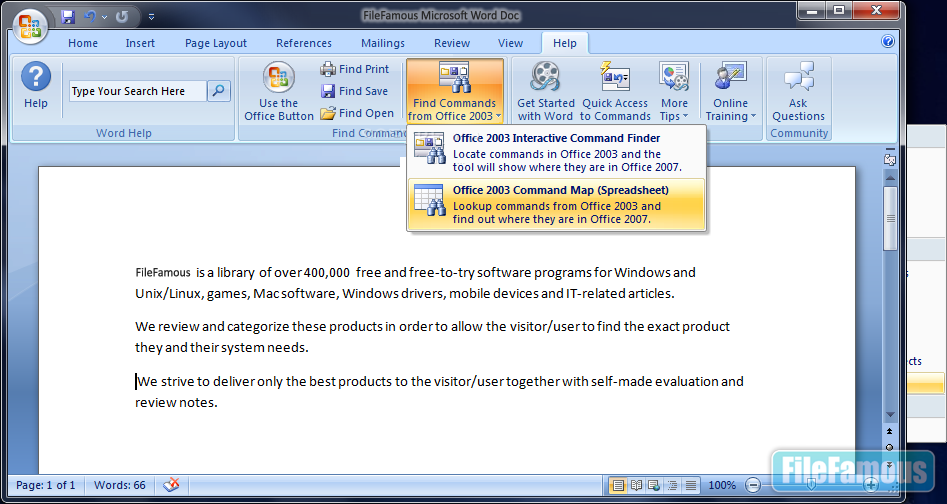Viewport: 947px width, 504px height.
Task: Toggle Find Commands from Office 2003 dropdown
Action: (455, 91)
